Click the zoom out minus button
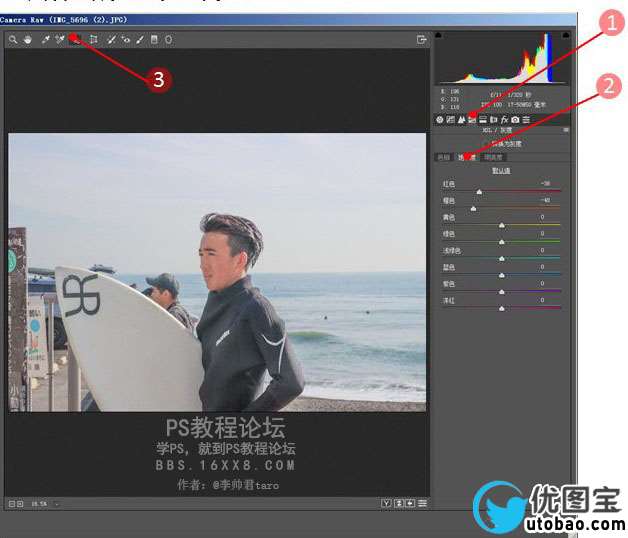Image resolution: width=628 pixels, height=538 pixels. (12, 504)
